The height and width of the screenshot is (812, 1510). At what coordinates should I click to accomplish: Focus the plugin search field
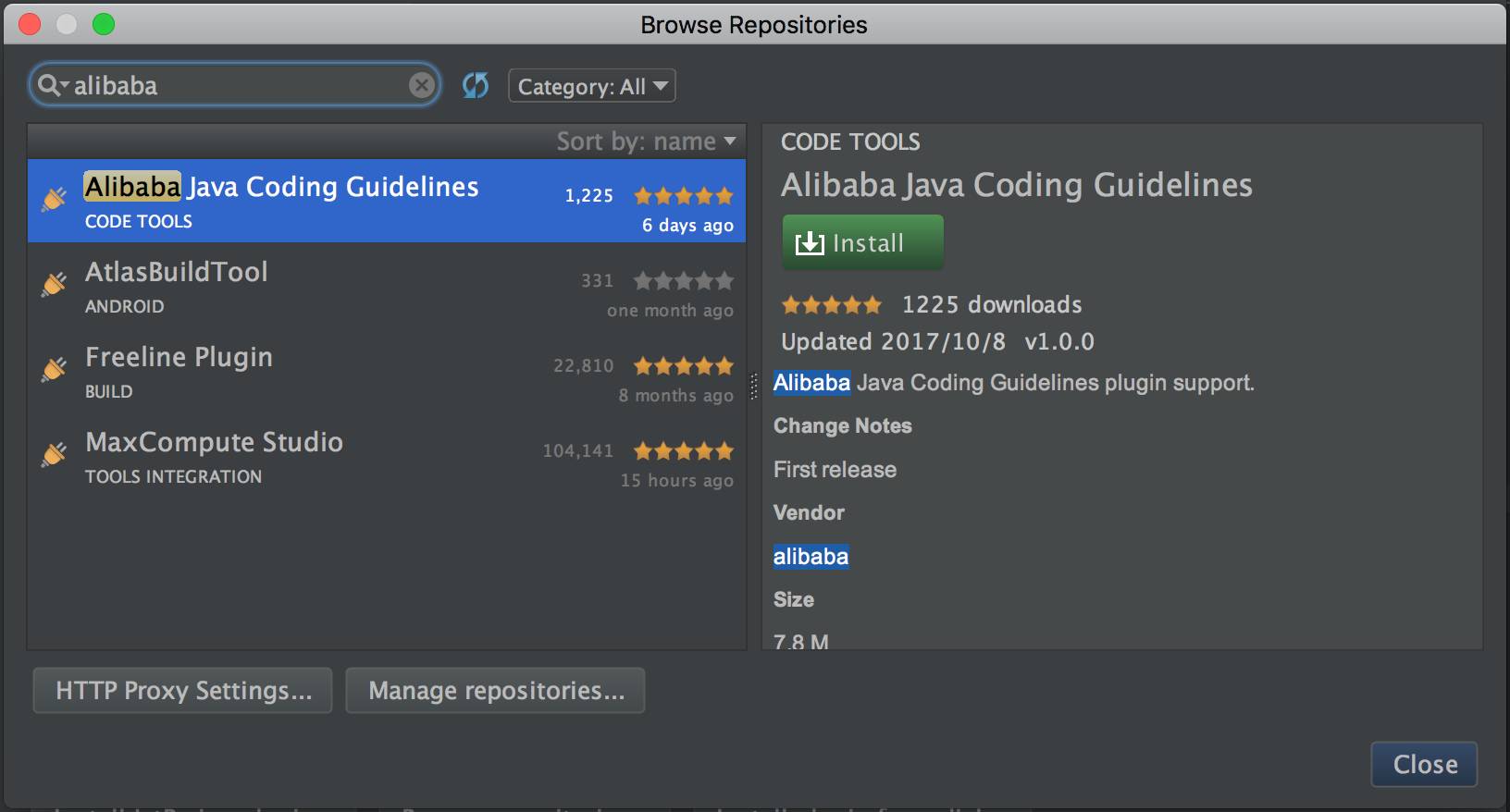(235, 86)
